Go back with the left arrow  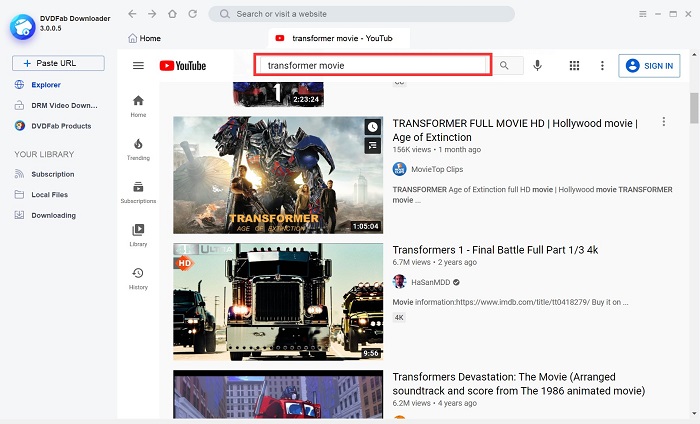pyautogui.click(x=132, y=14)
